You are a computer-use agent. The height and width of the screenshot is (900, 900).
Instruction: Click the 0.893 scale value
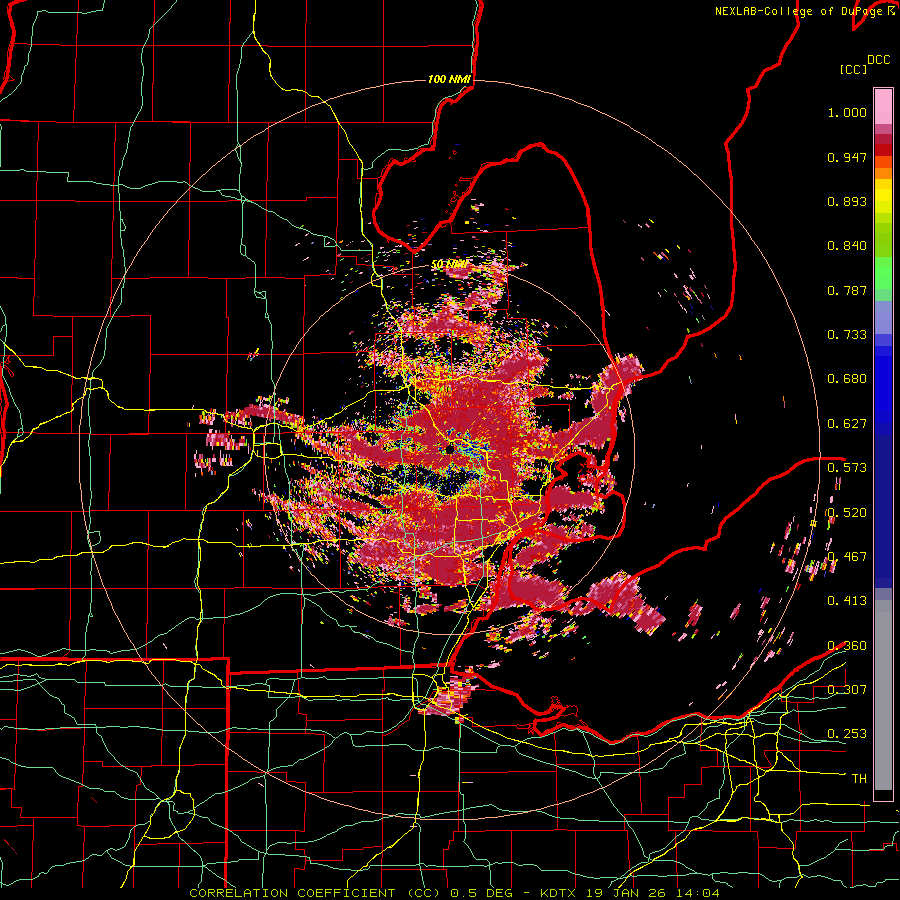847,201
